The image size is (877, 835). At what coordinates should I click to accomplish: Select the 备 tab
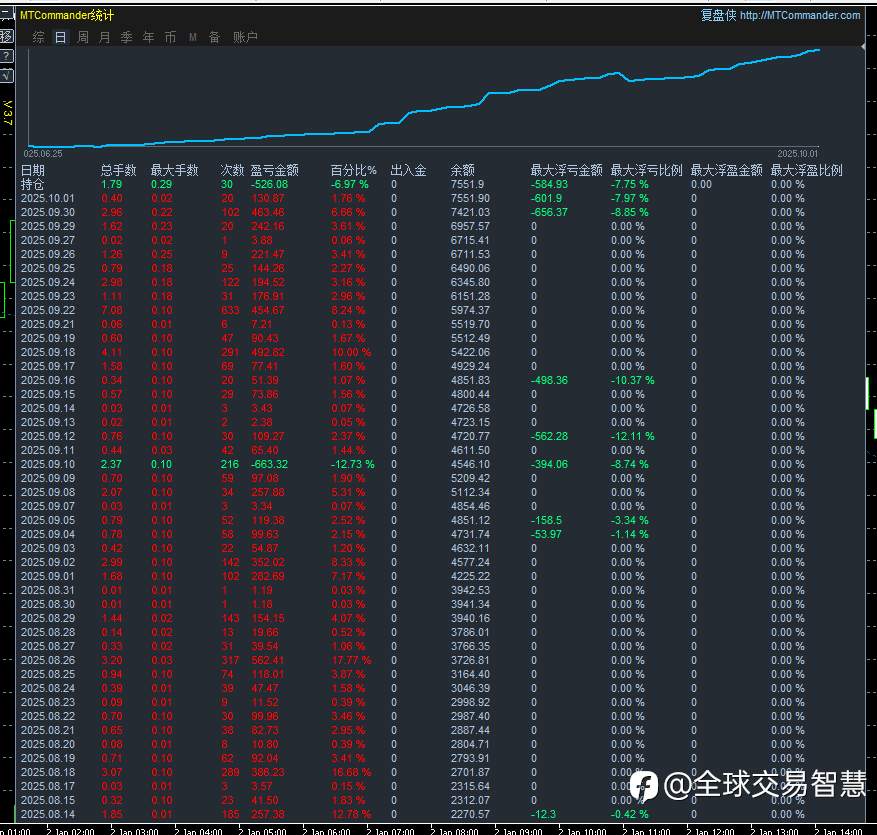coord(214,37)
